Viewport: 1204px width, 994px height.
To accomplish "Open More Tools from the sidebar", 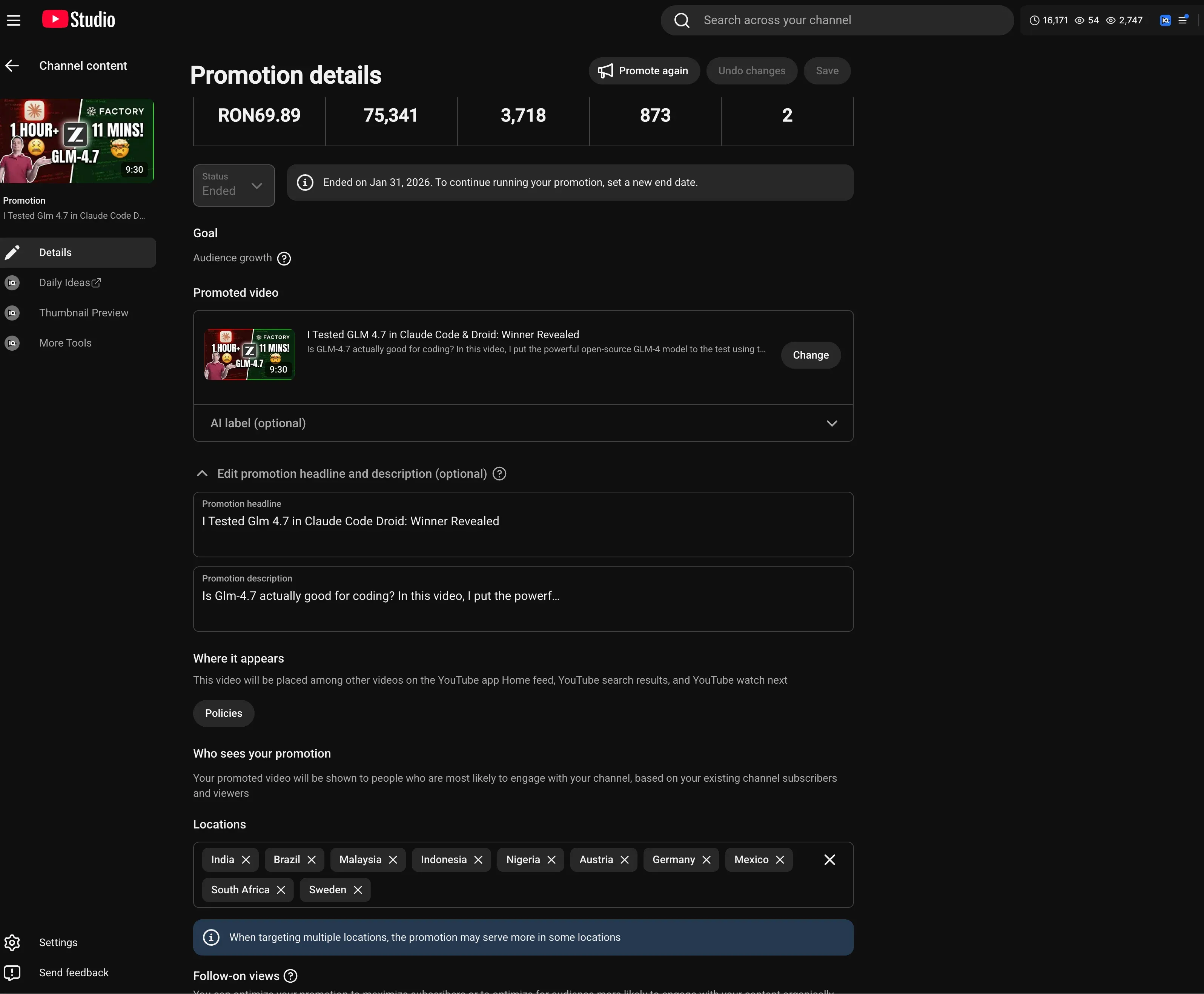I will tap(78, 343).
